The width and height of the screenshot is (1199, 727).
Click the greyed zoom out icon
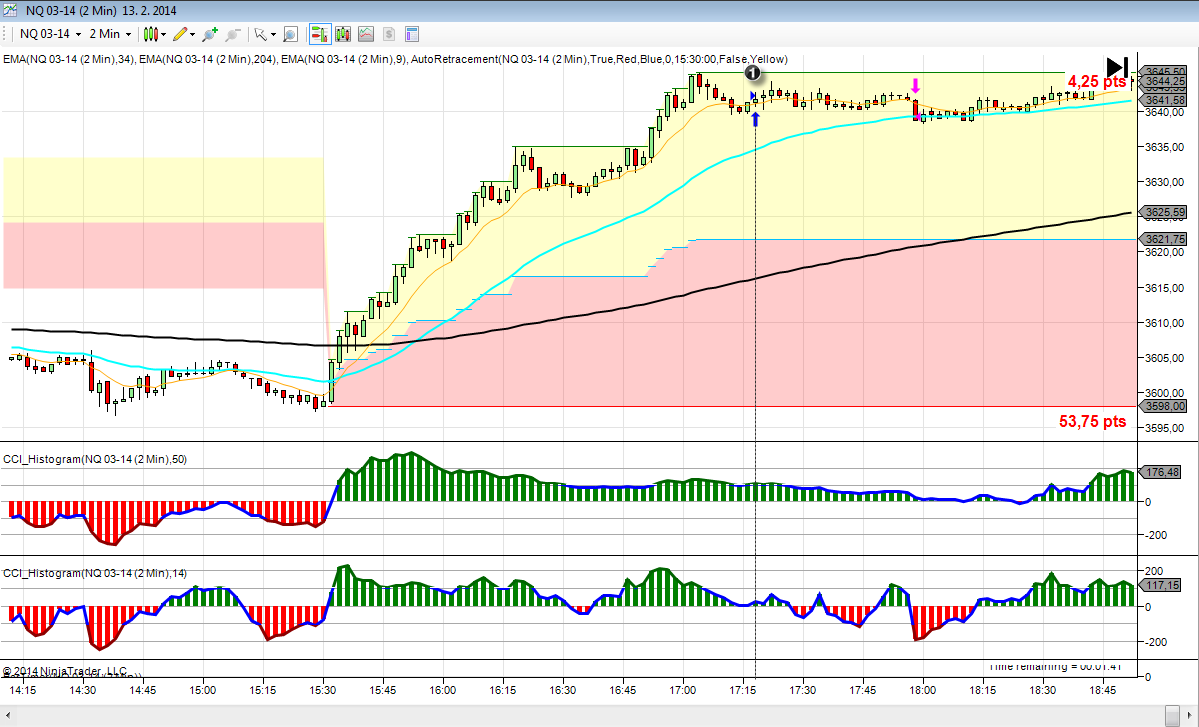232,34
